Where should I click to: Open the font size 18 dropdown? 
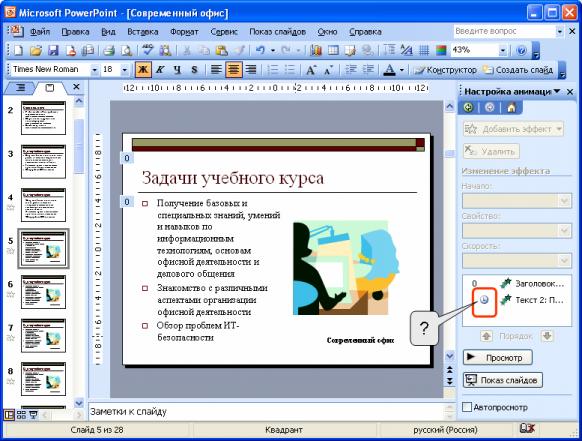125,69
